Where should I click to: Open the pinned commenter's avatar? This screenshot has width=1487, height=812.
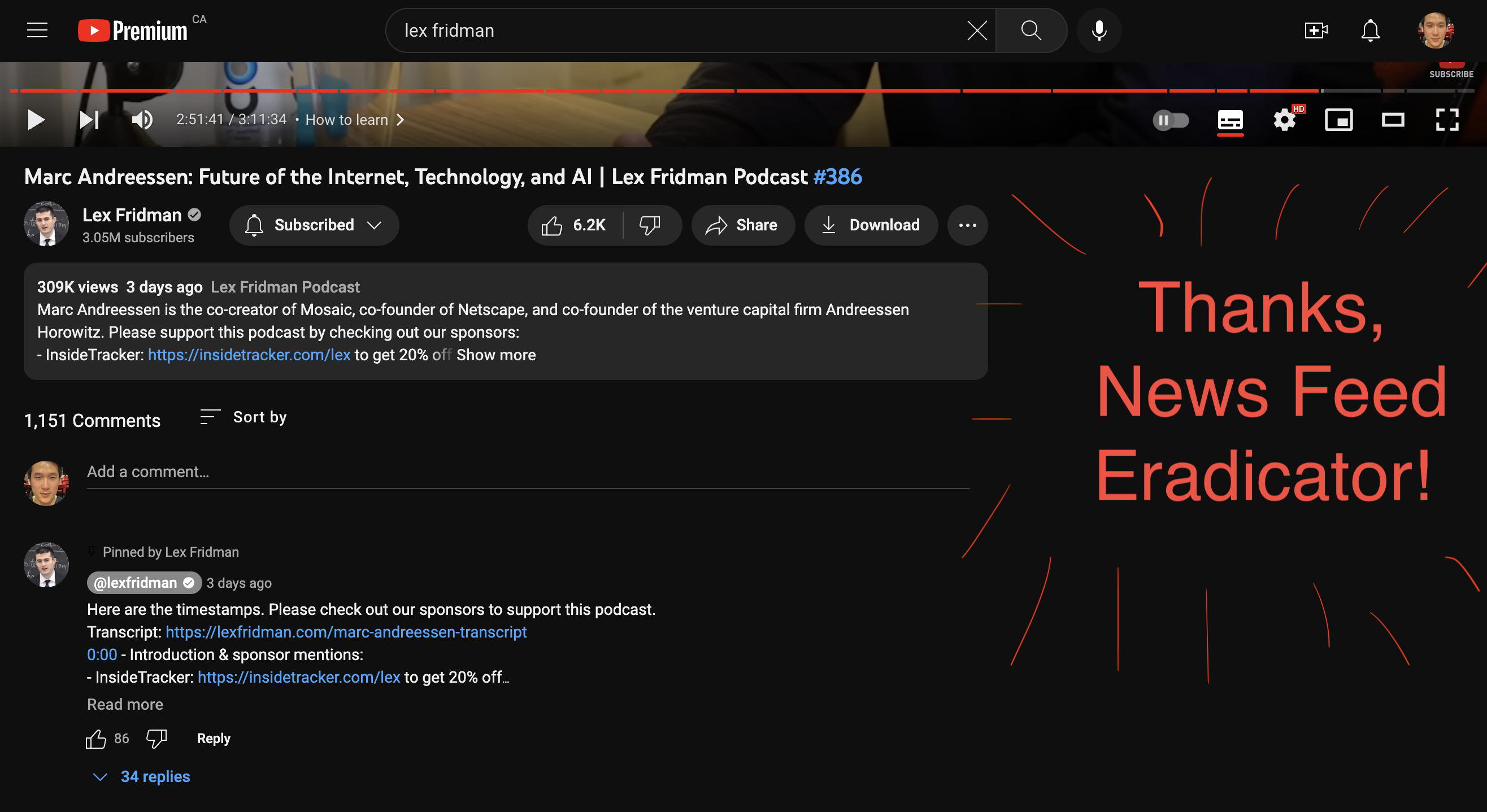pos(46,565)
